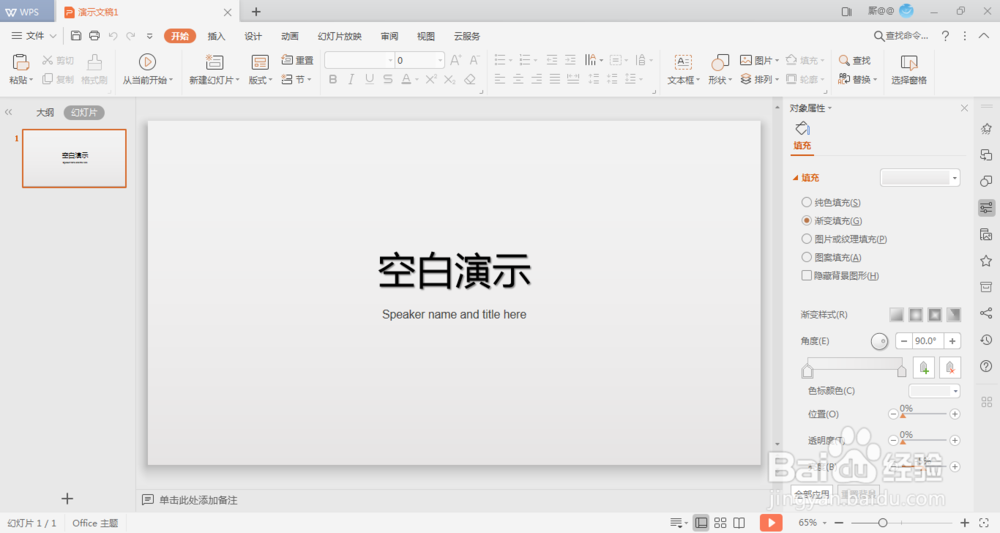Open the Layout (版式) icon

point(260,62)
